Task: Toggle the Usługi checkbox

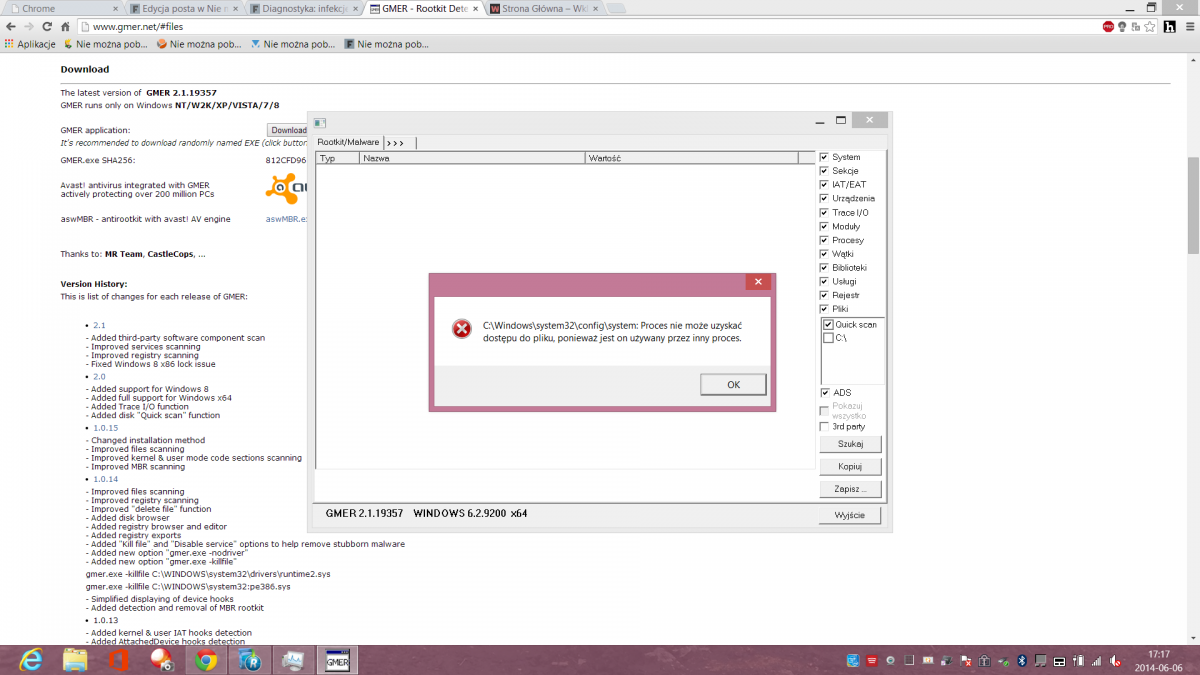Action: tap(824, 282)
